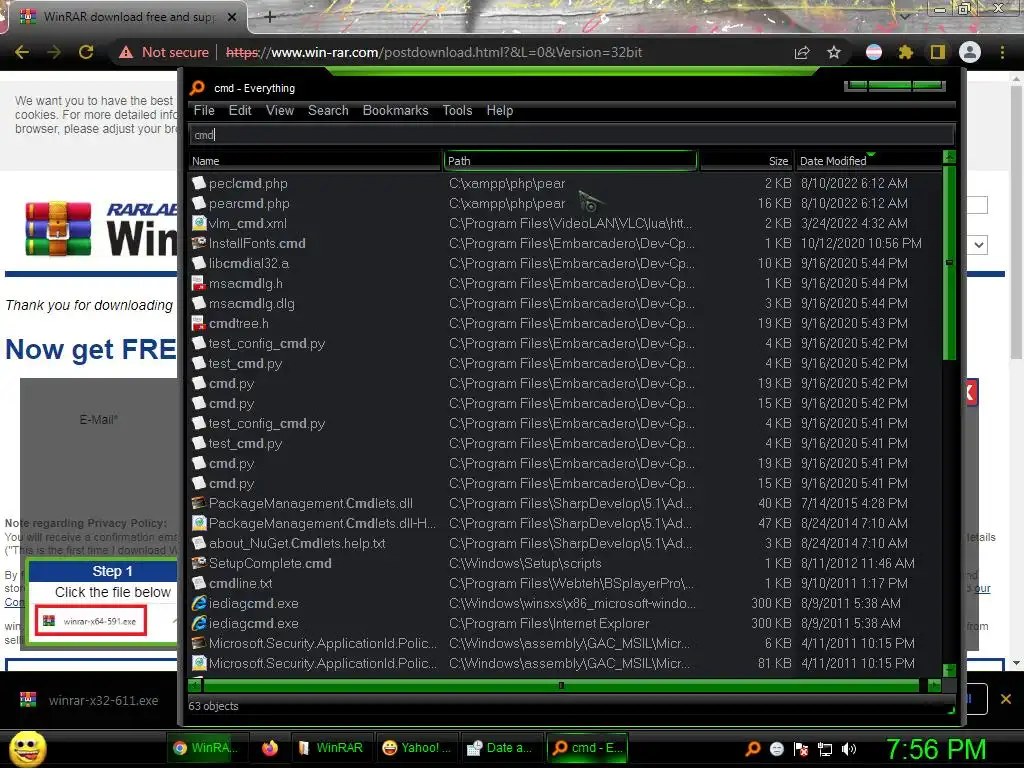Go back in the Chrome browser
Viewport: 1024px width, 768px height.
[x=22, y=52]
